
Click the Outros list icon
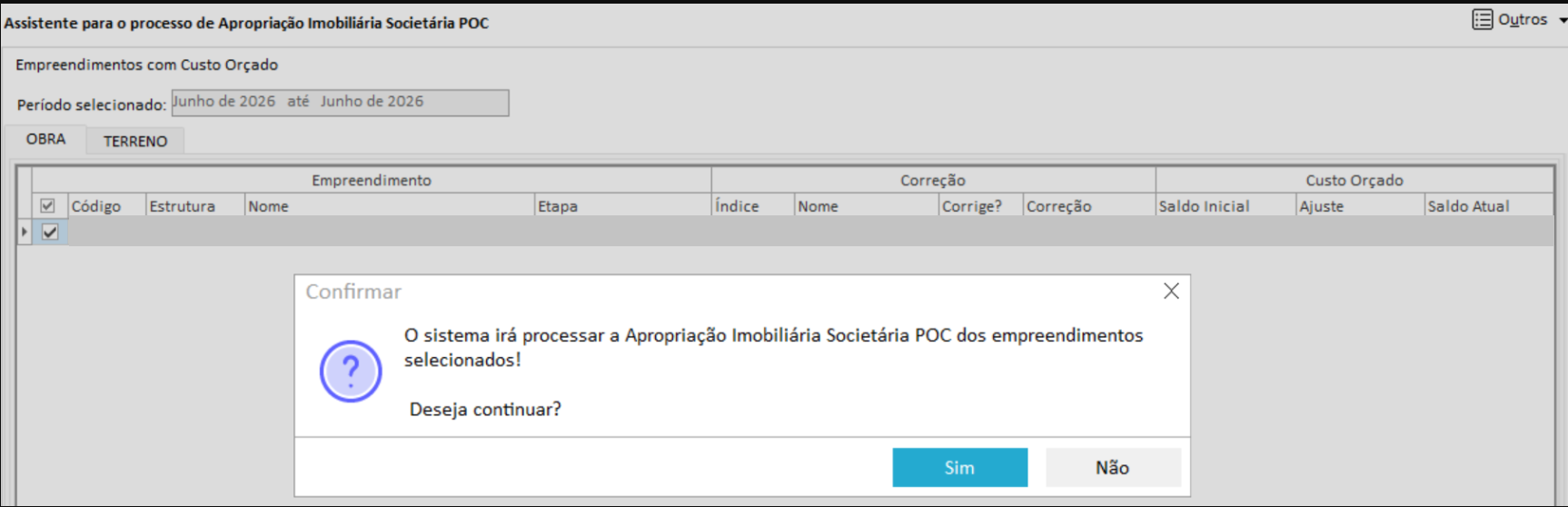click(1482, 19)
